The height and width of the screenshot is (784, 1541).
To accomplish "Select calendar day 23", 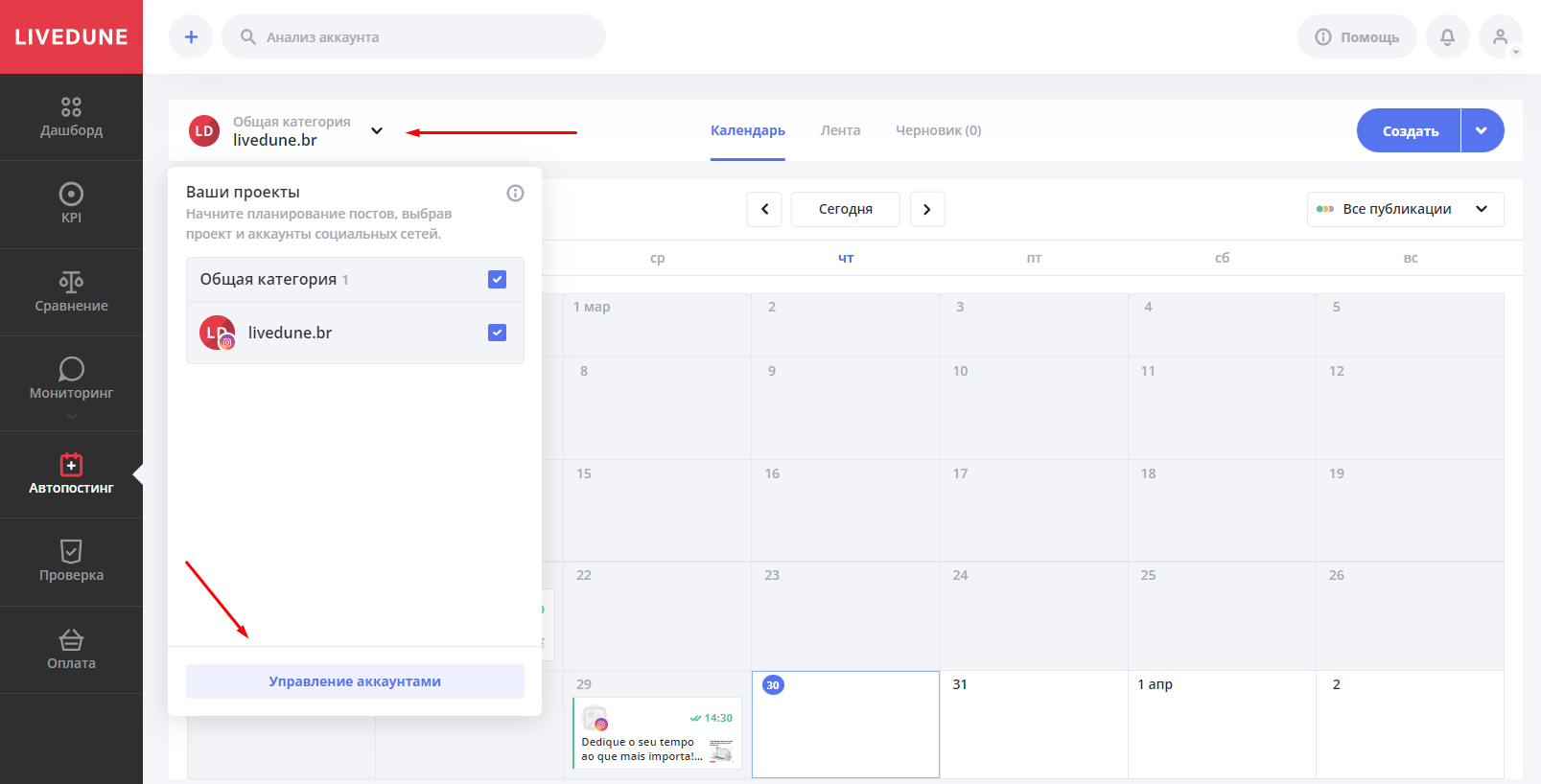I will click(x=845, y=615).
